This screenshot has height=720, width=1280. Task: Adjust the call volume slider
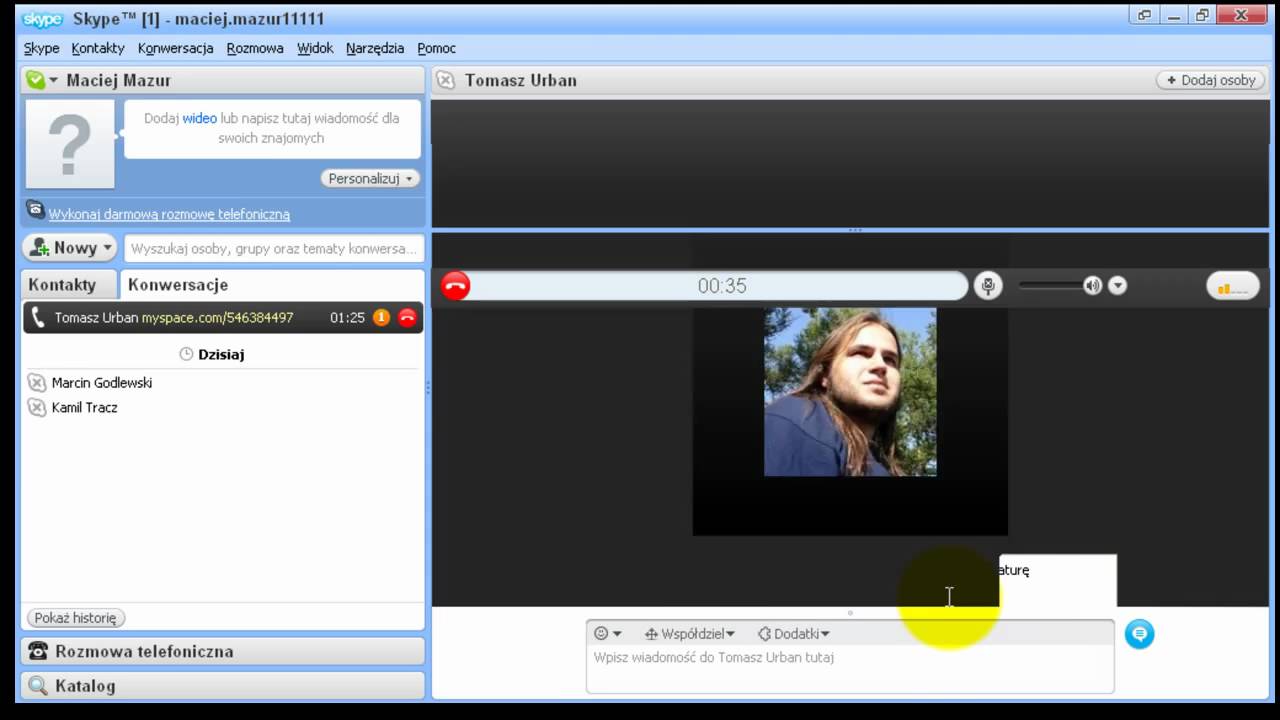[x=1052, y=286]
